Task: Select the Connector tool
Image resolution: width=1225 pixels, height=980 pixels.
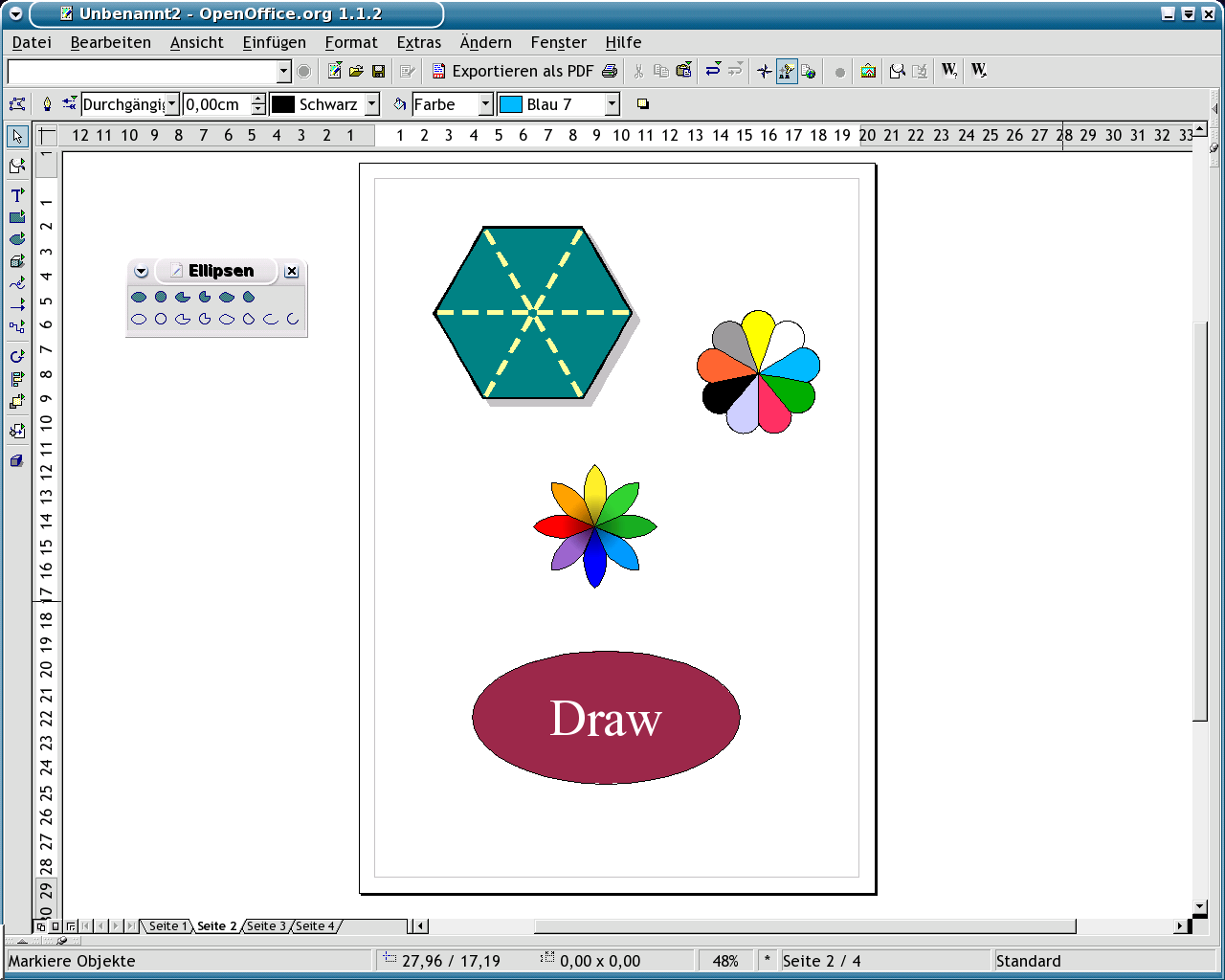Action: (x=17, y=326)
